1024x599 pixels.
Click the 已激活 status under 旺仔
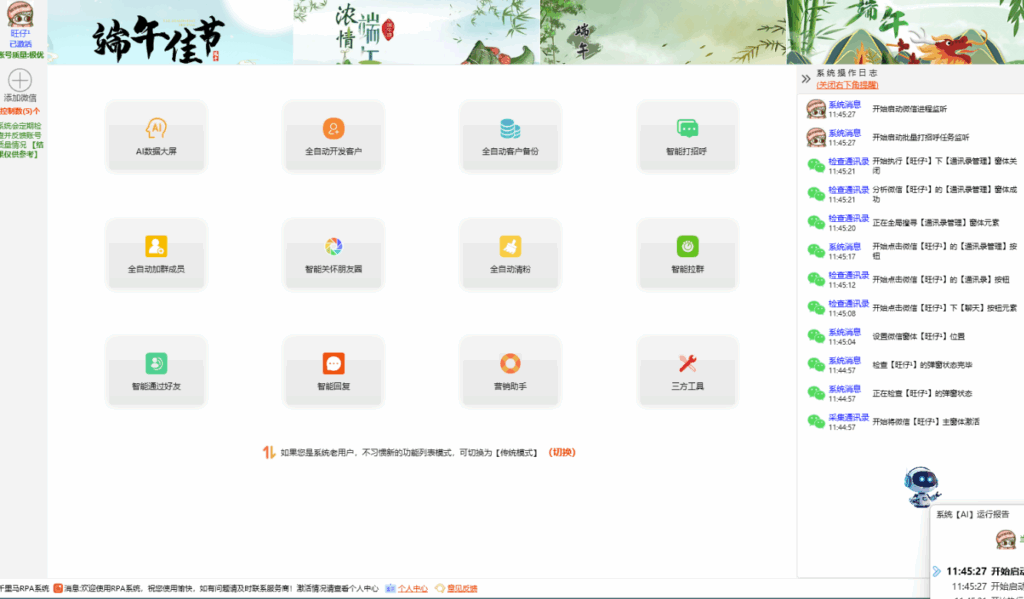coord(20,44)
